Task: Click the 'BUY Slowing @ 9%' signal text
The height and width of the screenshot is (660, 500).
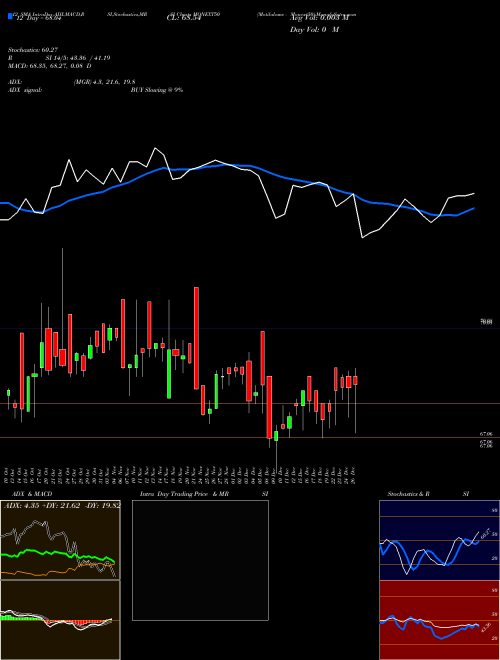Action: click(157, 90)
